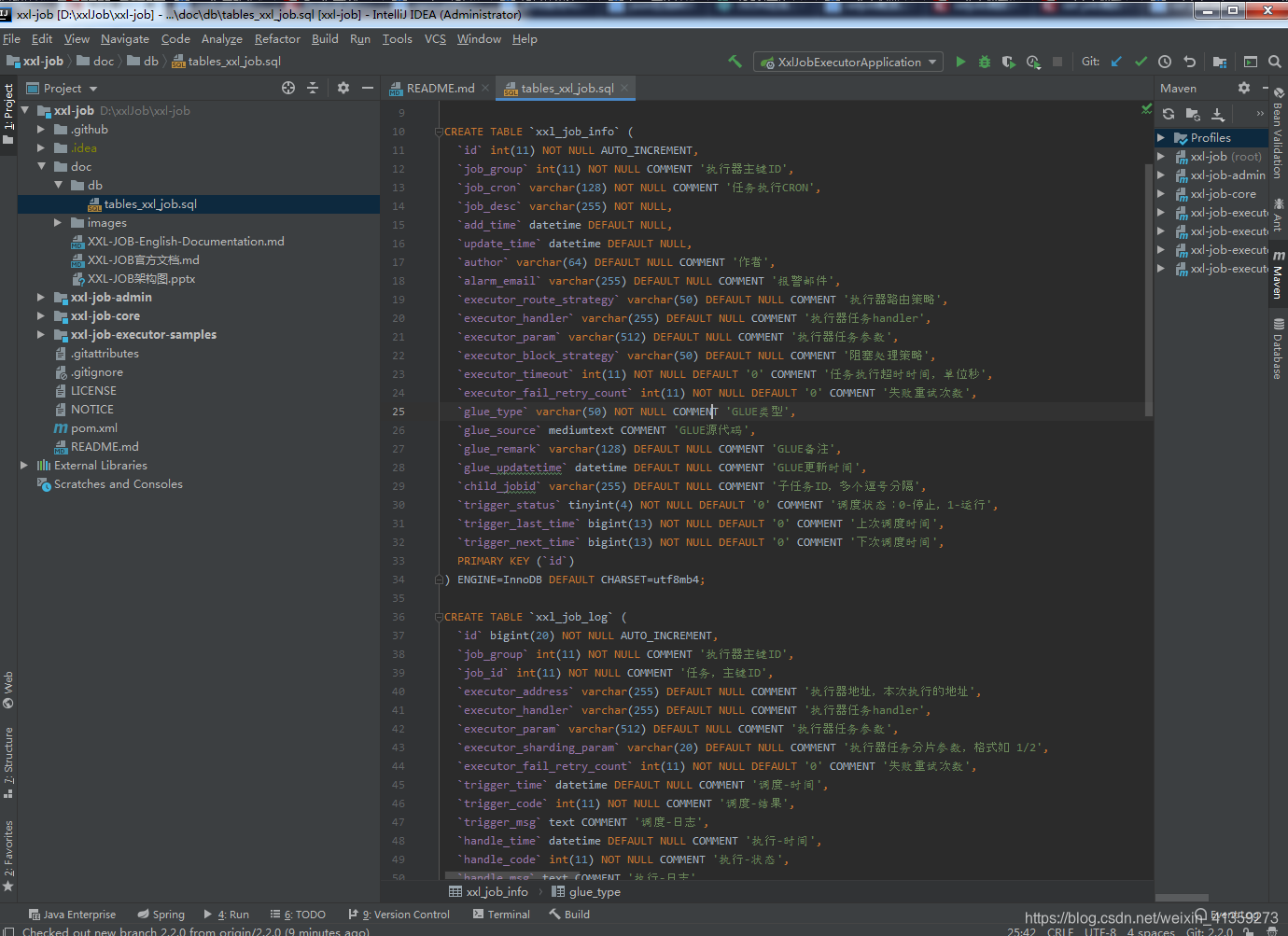Open the 4: Run tool window
The width and height of the screenshot is (1288, 936).
tap(226, 915)
